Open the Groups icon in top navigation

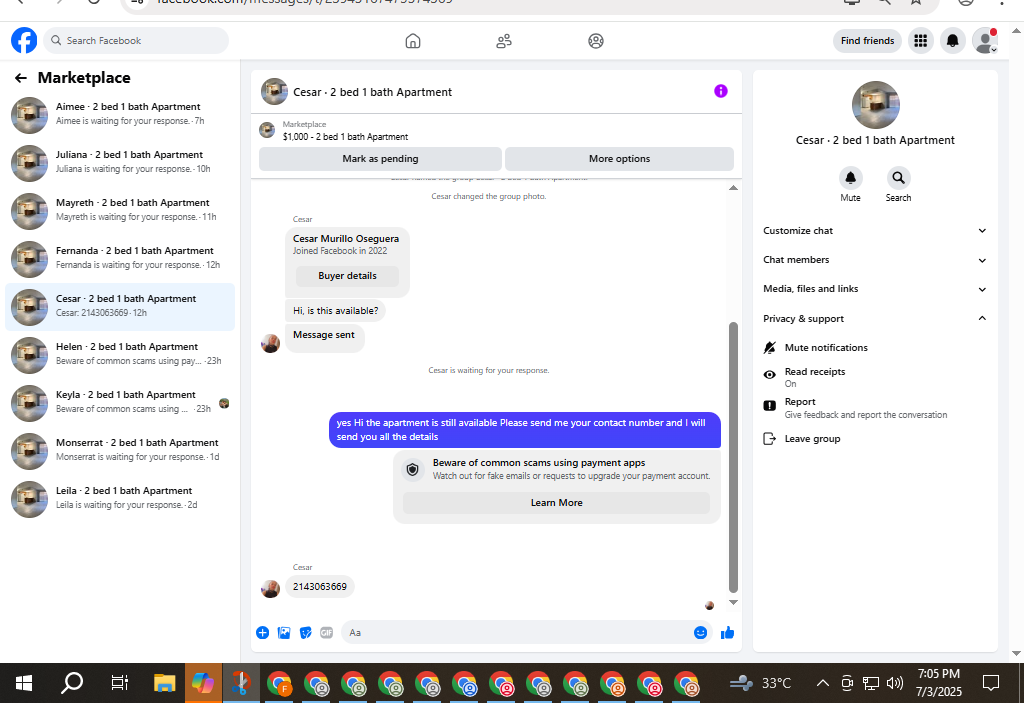pos(596,41)
